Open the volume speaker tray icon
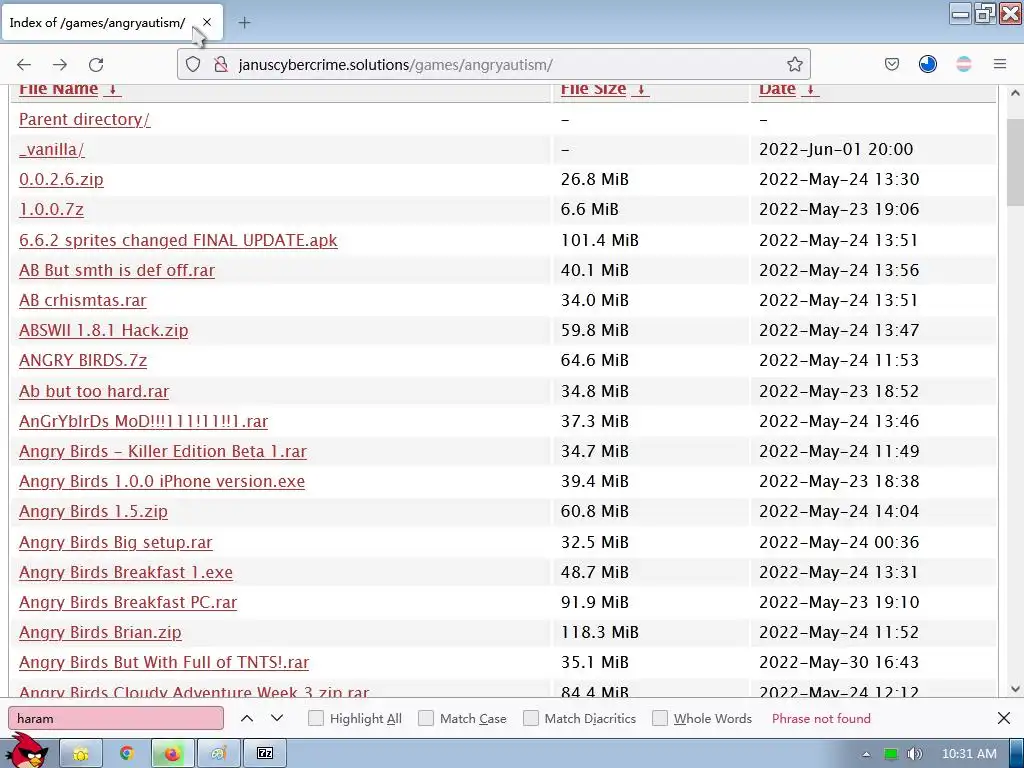Image resolution: width=1024 pixels, height=768 pixels. (914, 754)
